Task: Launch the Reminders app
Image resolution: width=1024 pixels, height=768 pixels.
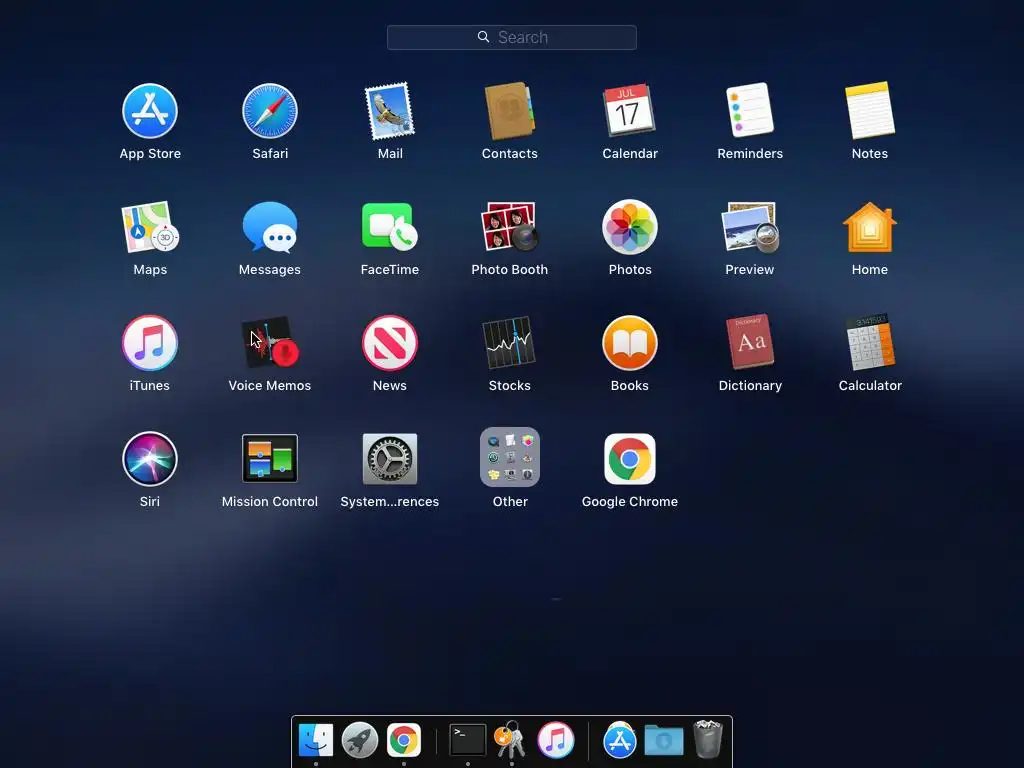Action: (750, 110)
